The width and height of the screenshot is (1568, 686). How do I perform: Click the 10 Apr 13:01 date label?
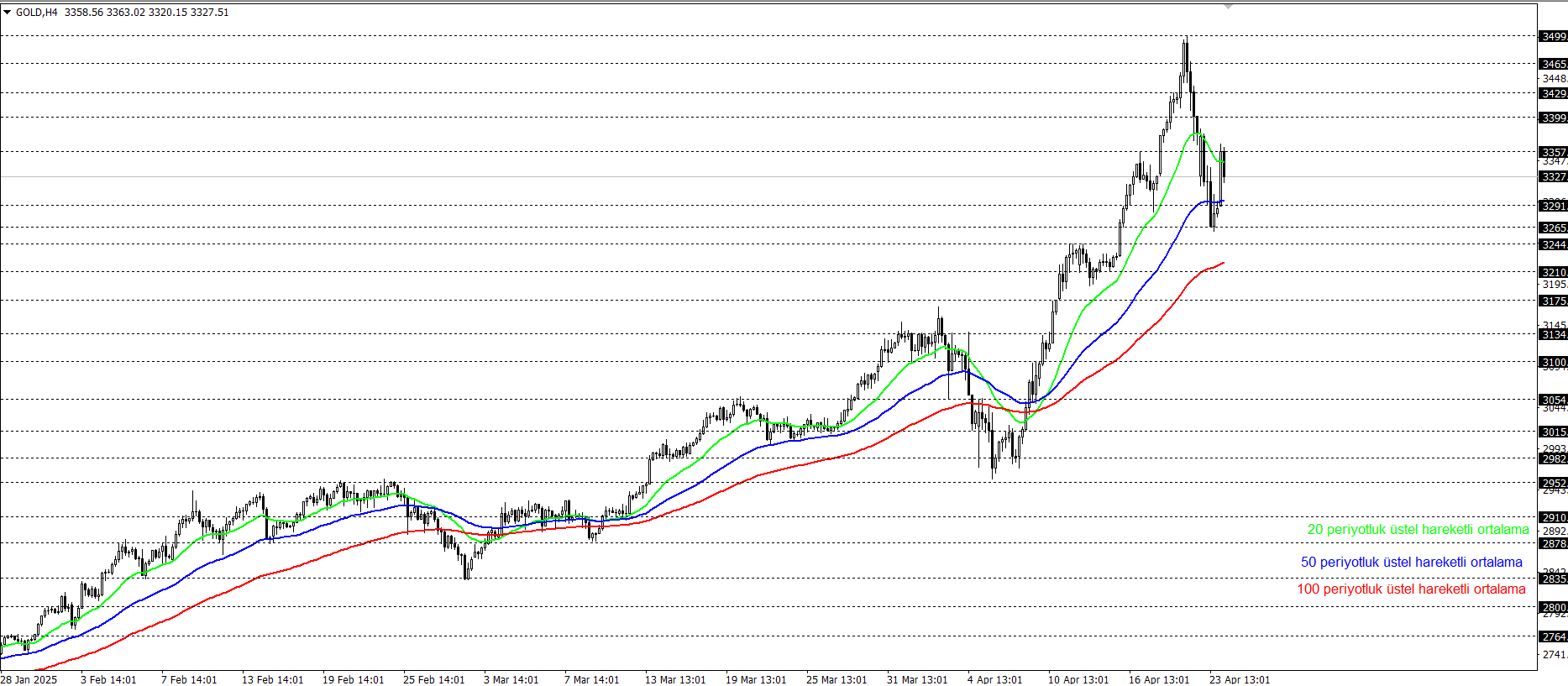tap(1078, 679)
